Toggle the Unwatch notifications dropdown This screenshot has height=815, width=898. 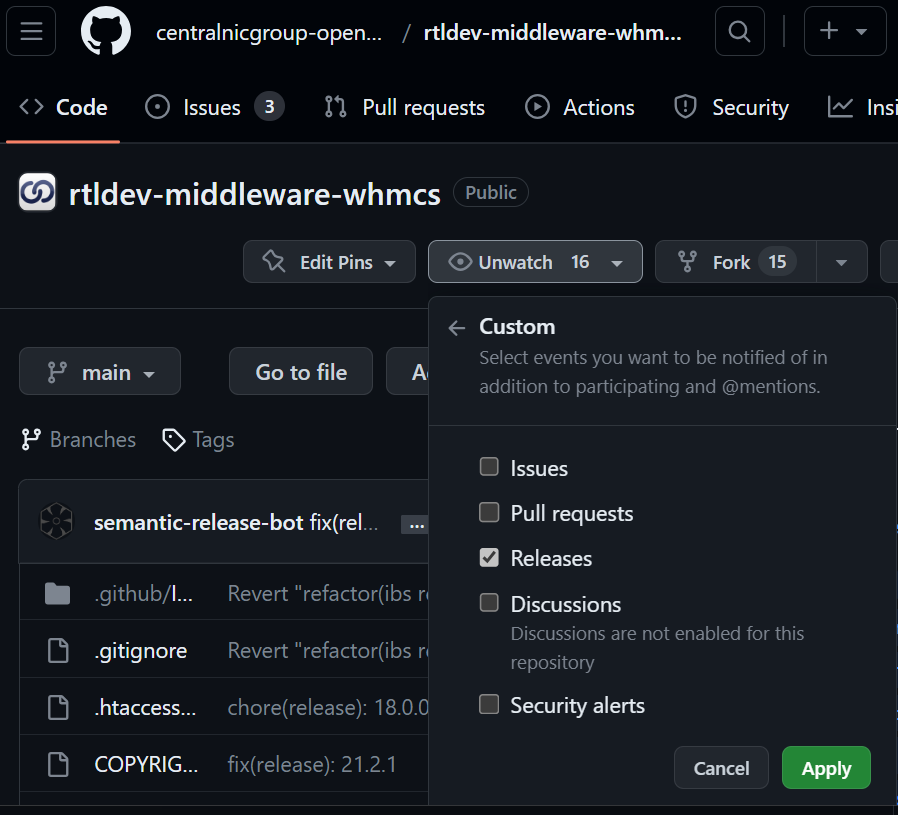[535, 262]
